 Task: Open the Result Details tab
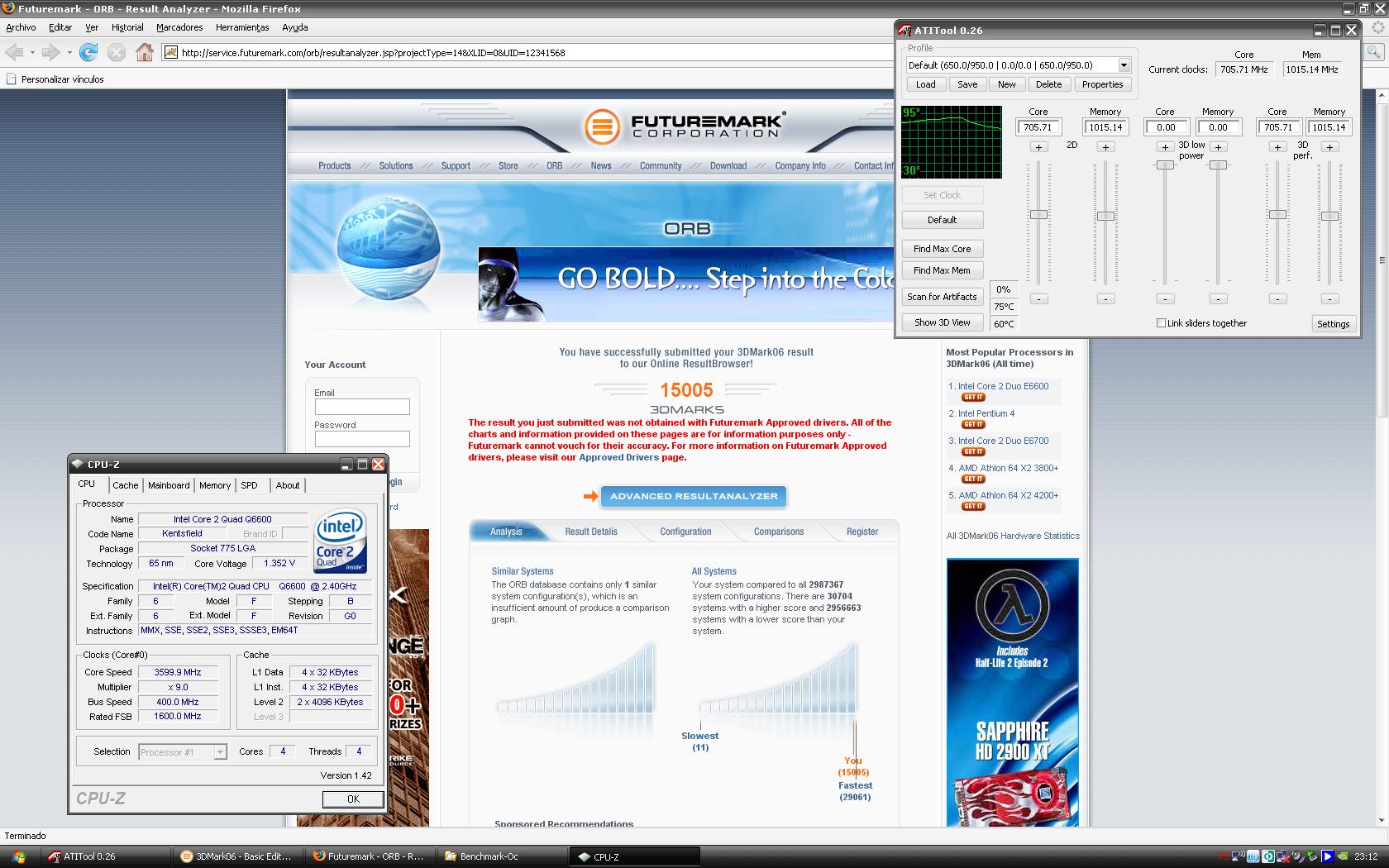591,532
